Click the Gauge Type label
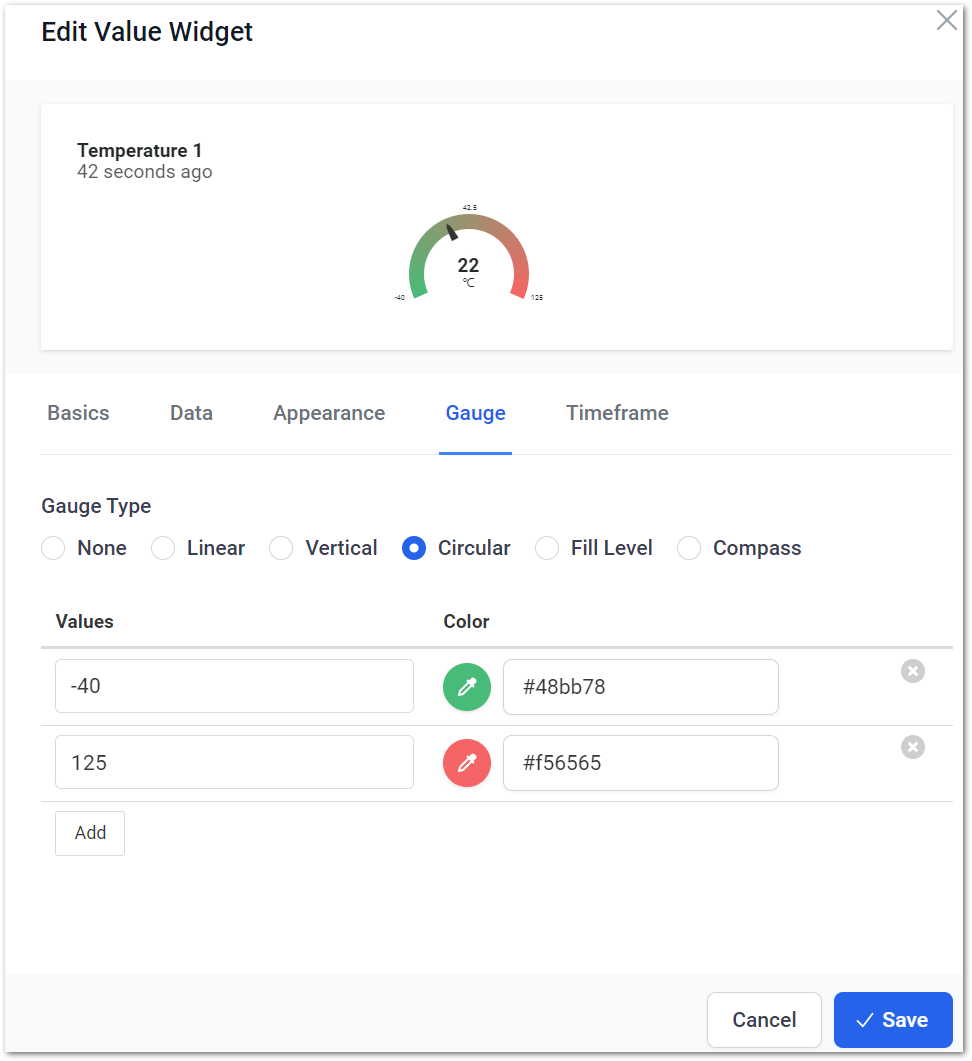Image resolution: width=972 pixels, height=1061 pixels. [96, 506]
